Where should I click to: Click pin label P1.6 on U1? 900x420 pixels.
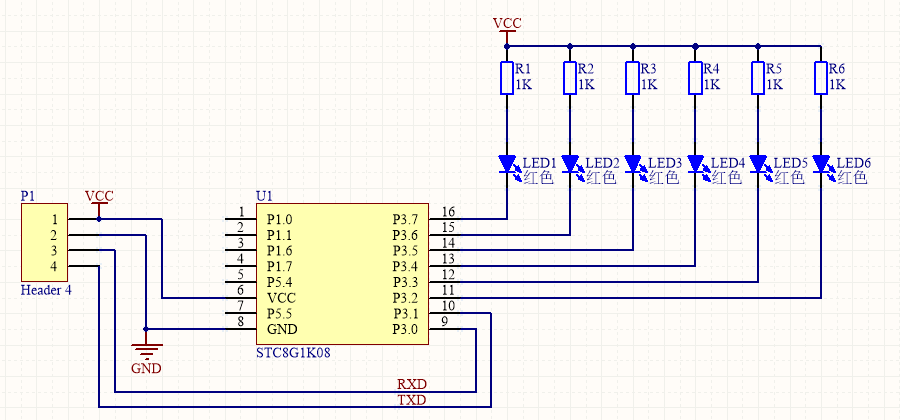(280, 251)
